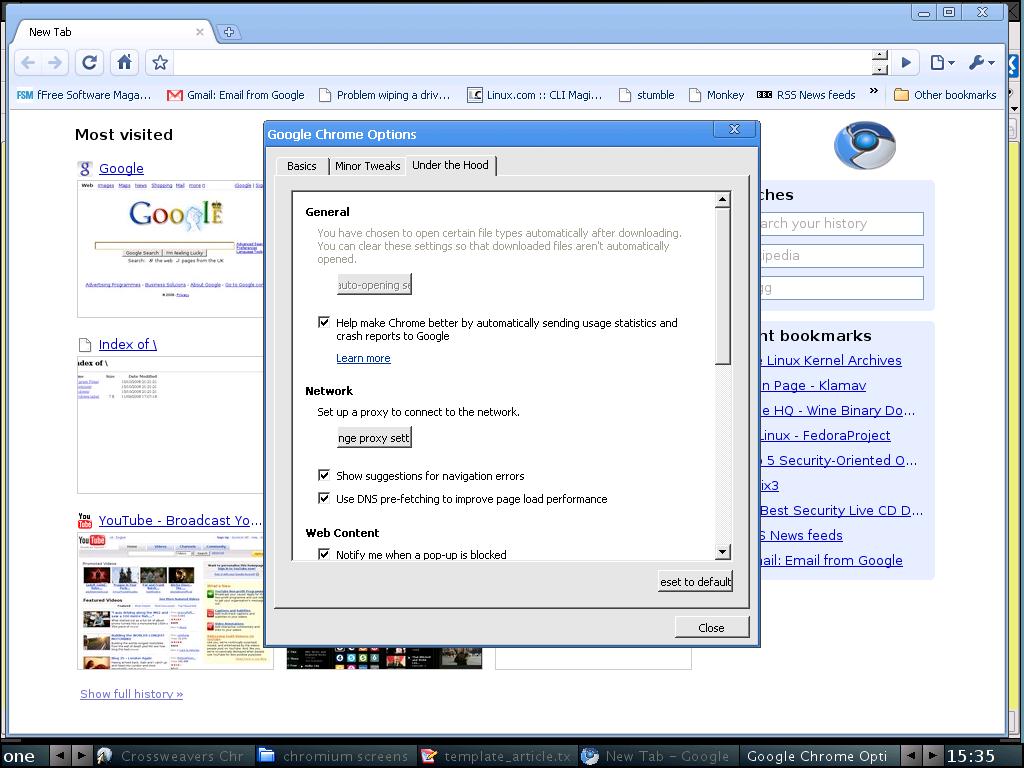Image resolution: width=1024 pixels, height=768 pixels.
Task: Open the Gmail bookmark in the bookmarks bar
Action: point(236,95)
